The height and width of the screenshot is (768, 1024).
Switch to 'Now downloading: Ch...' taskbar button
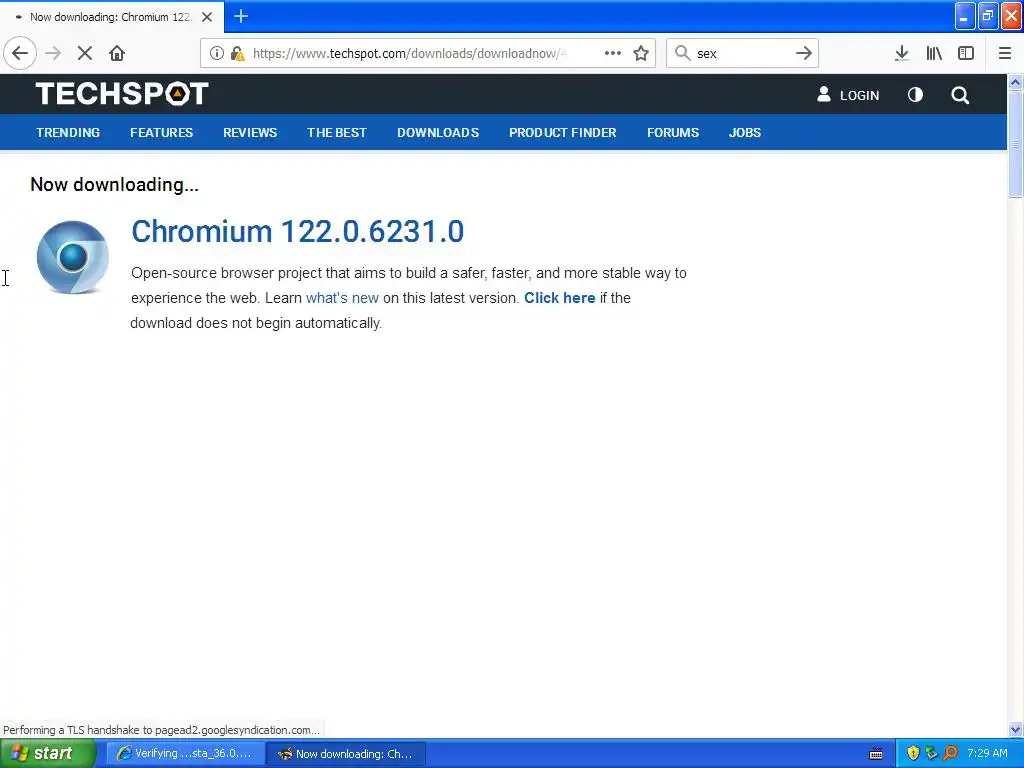coord(347,754)
